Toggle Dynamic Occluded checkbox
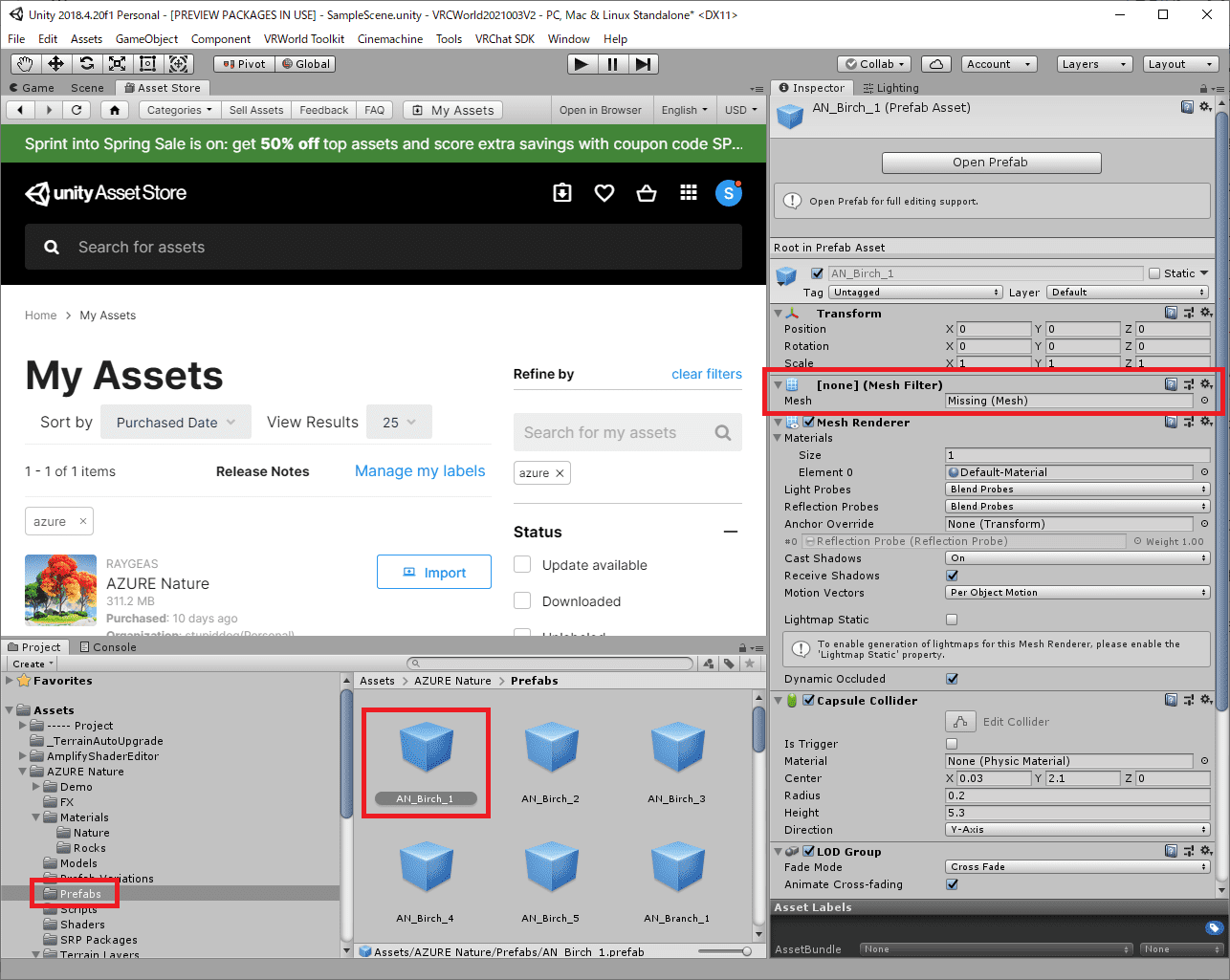This screenshot has height=980, width=1230. click(x=952, y=679)
